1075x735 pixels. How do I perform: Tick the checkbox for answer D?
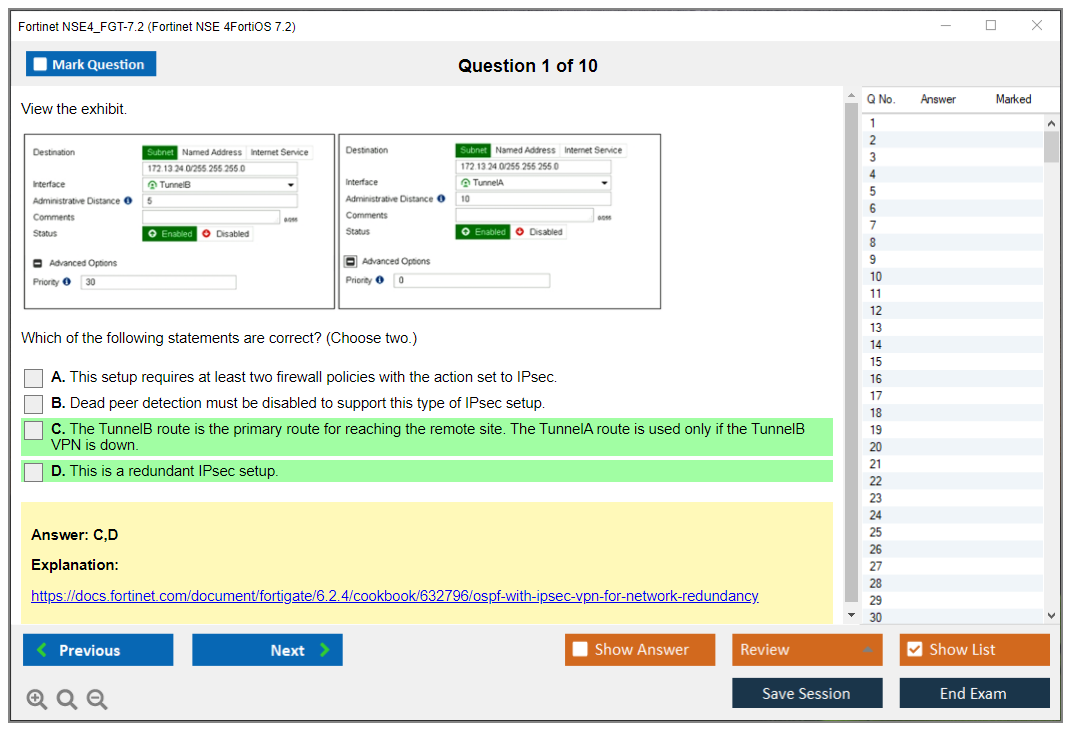[x=34, y=472]
